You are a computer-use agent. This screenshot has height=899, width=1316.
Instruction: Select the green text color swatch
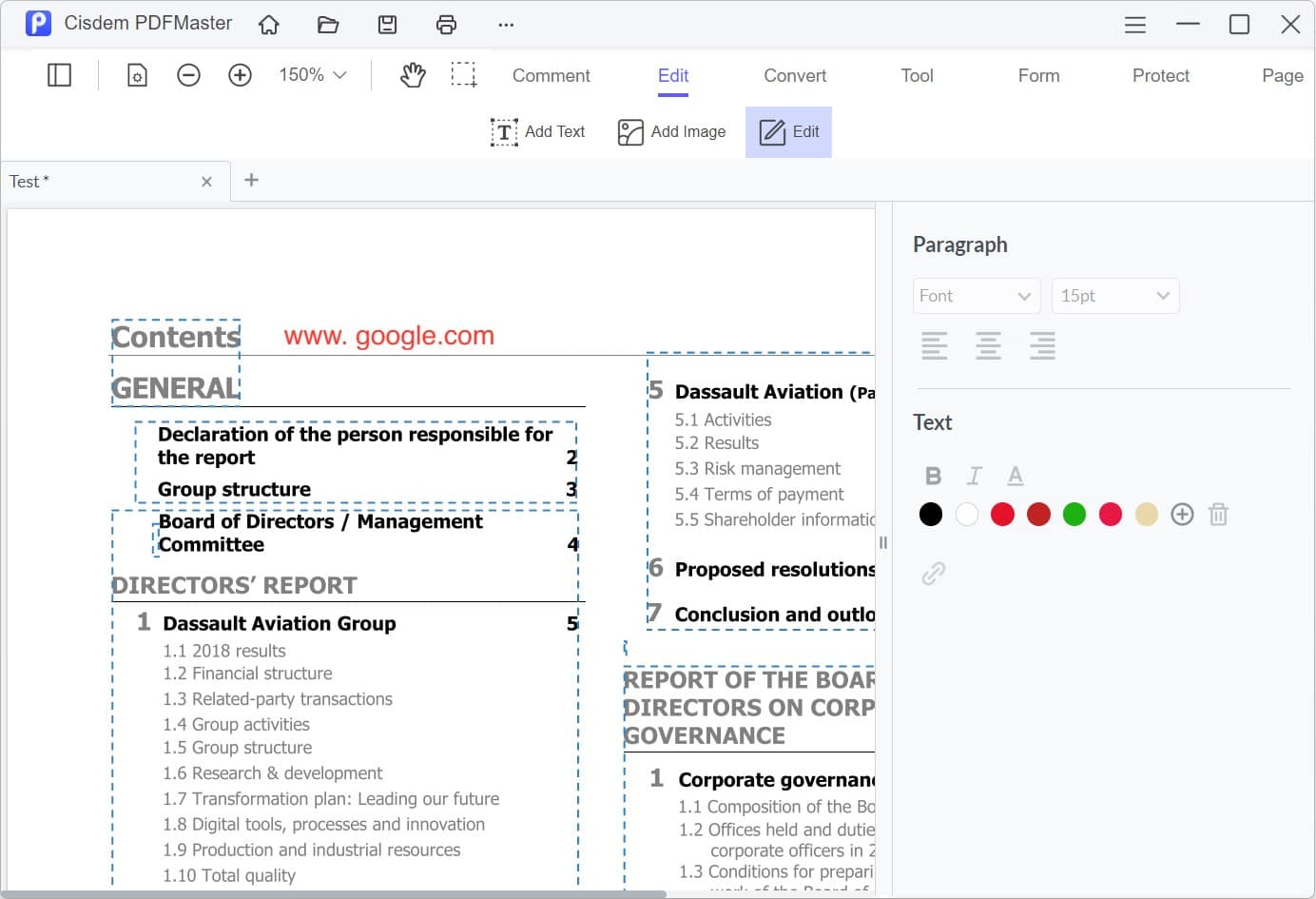pos(1074,514)
